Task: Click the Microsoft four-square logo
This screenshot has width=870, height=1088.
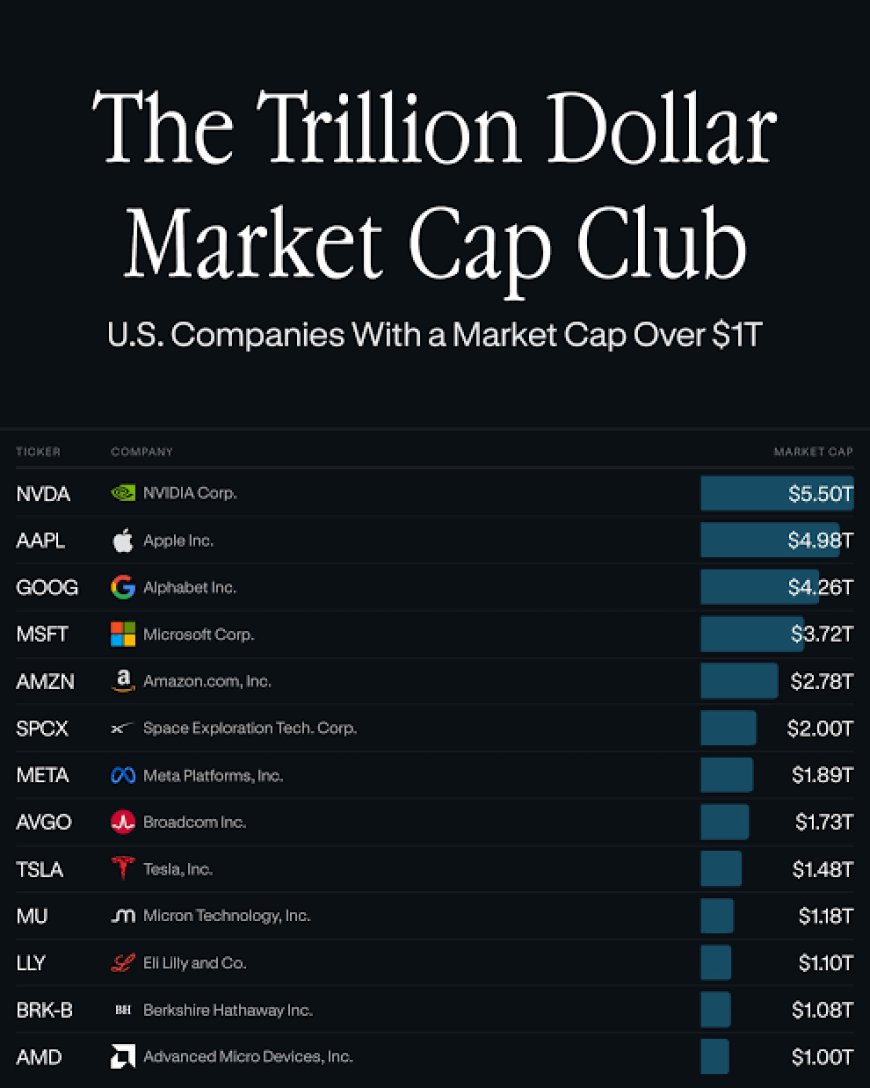Action: (x=123, y=634)
